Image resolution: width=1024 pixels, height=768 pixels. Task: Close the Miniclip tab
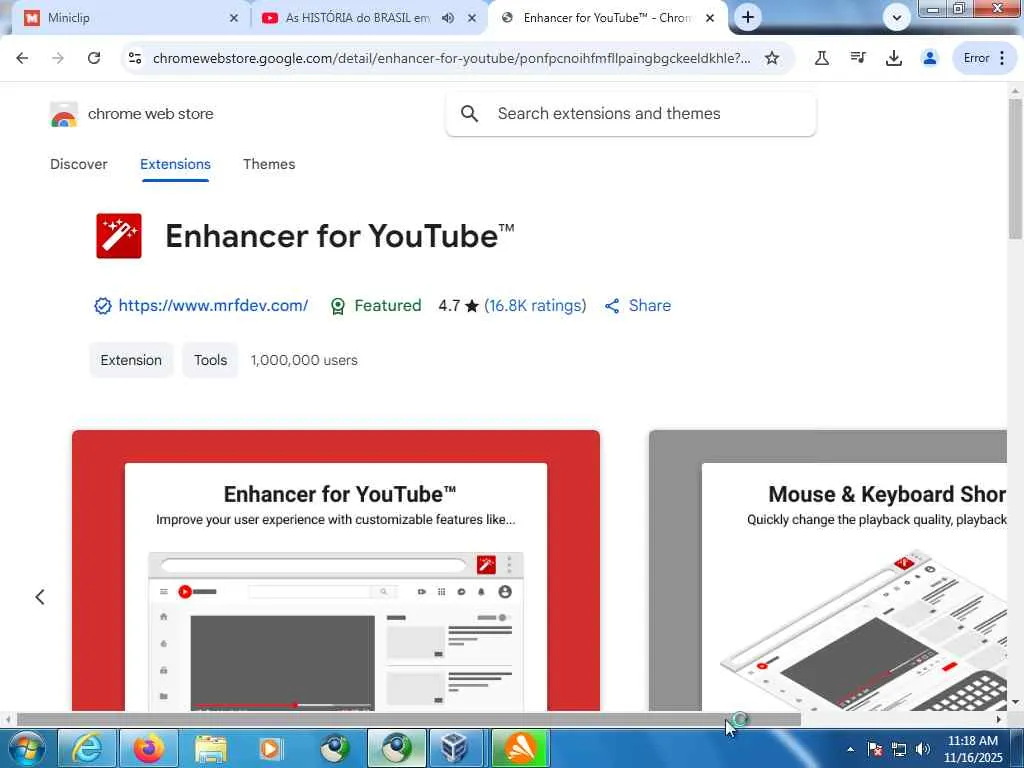click(x=234, y=18)
